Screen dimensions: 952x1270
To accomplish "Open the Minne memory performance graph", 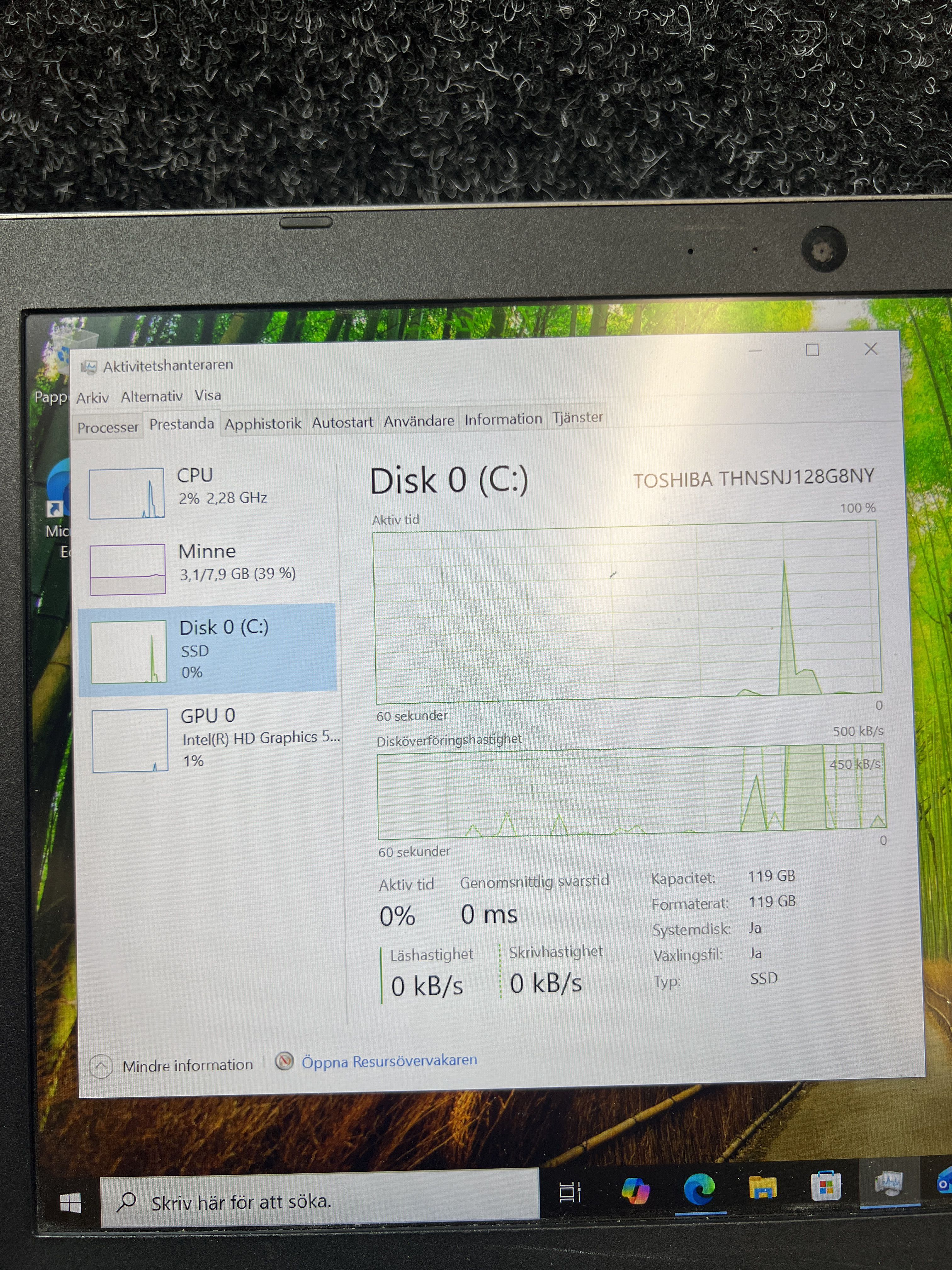I will point(128,569).
